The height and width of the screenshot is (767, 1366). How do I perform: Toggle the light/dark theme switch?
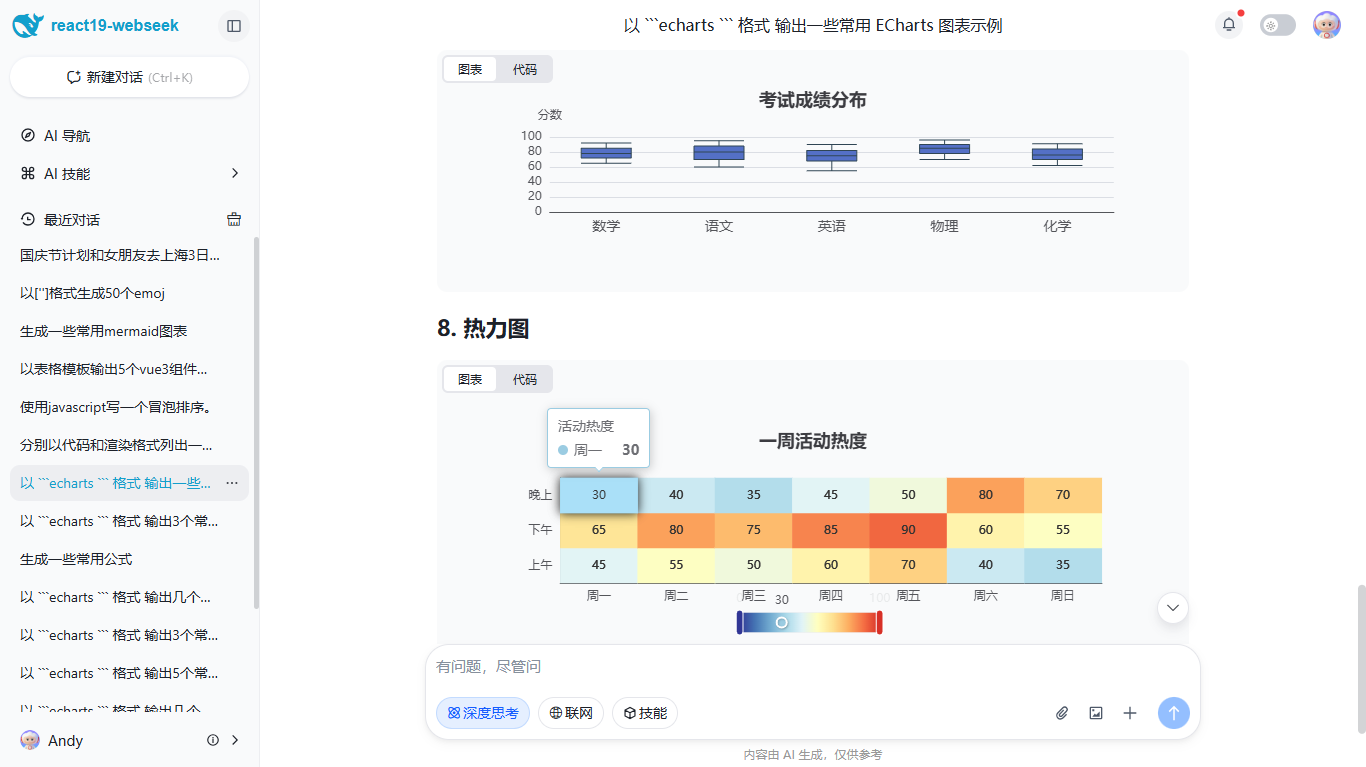point(1278,25)
